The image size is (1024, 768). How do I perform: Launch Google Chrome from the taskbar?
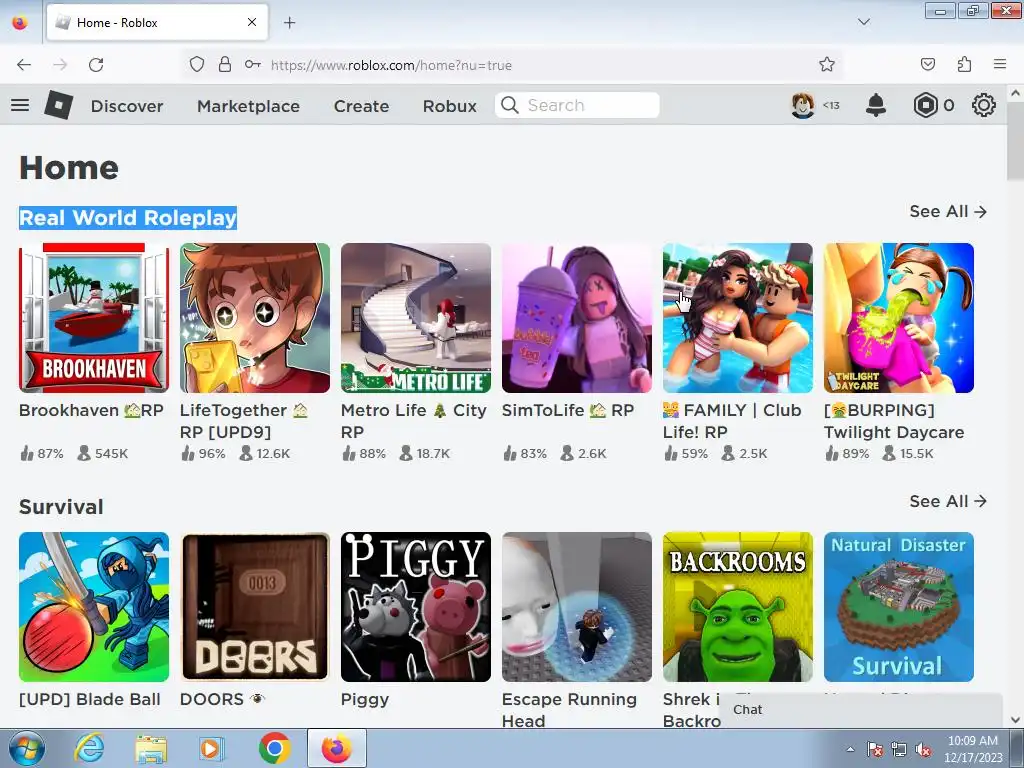274,748
